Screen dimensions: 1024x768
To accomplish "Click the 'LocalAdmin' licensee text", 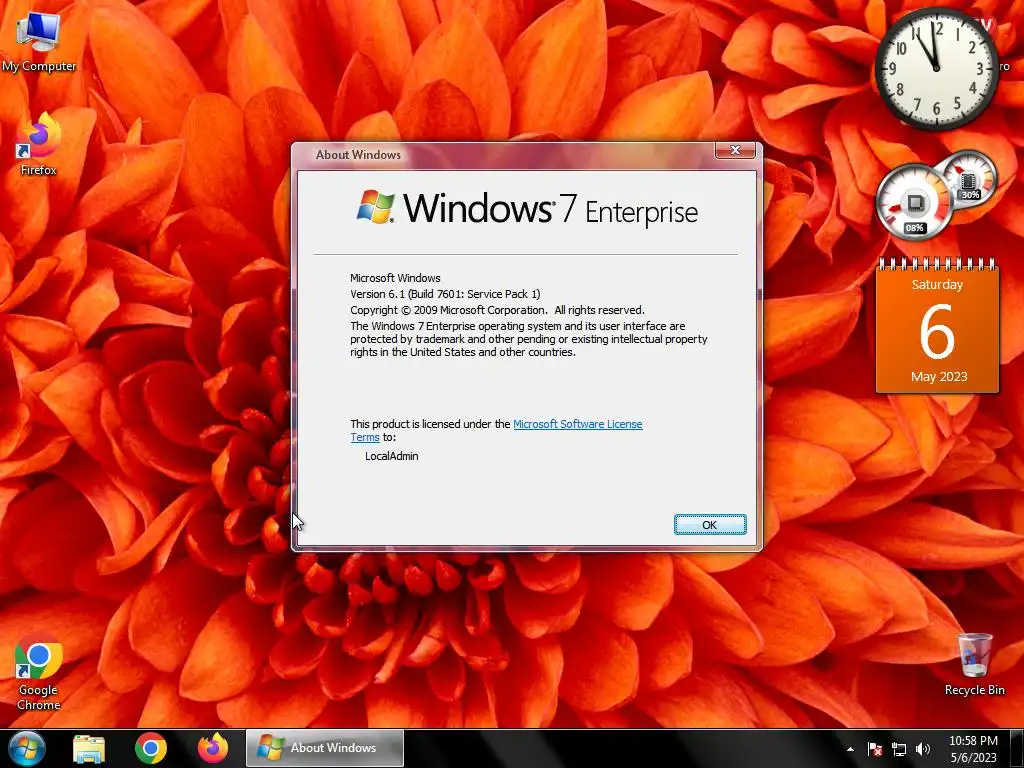I will 392,456.
